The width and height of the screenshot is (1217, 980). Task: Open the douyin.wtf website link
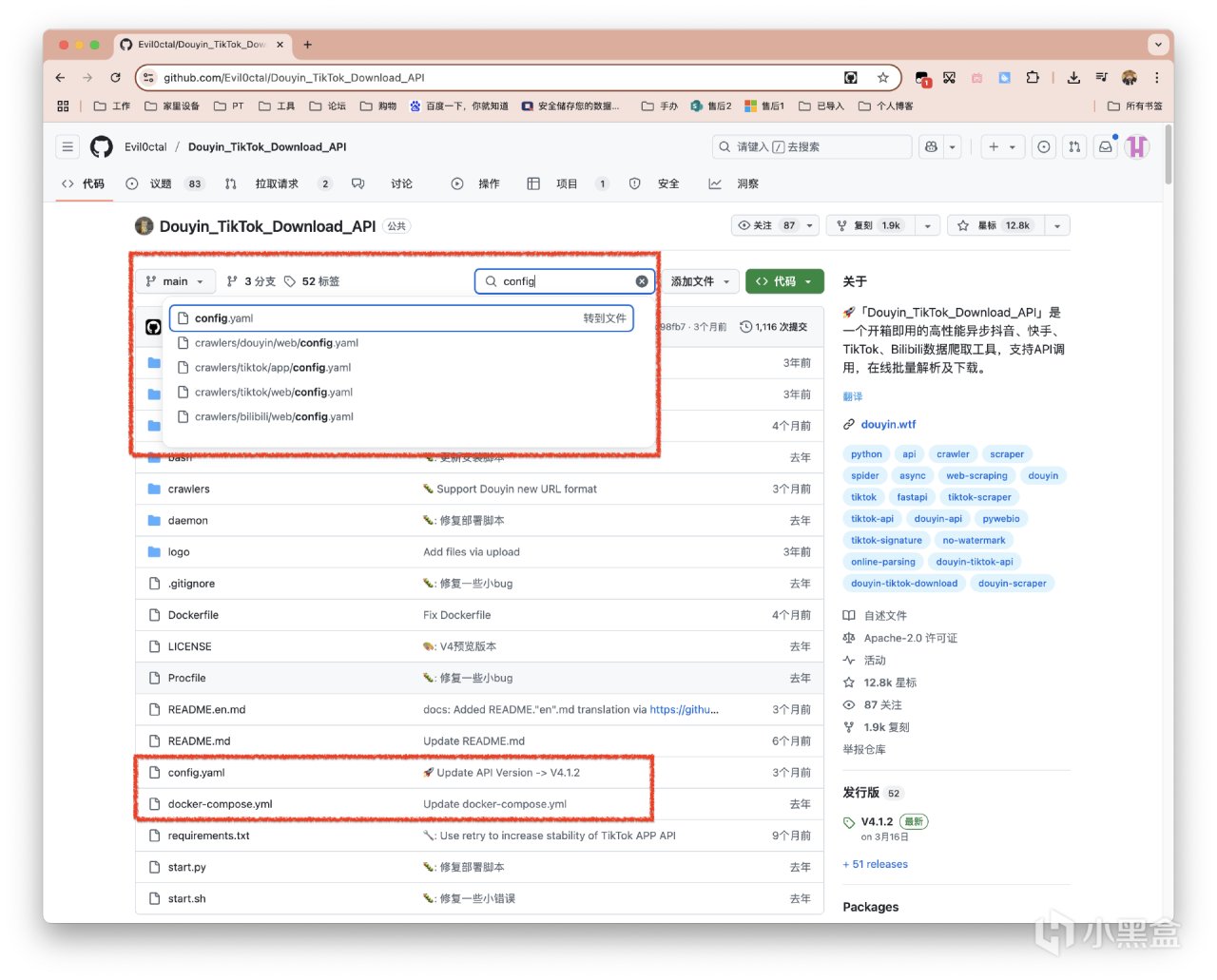click(888, 425)
